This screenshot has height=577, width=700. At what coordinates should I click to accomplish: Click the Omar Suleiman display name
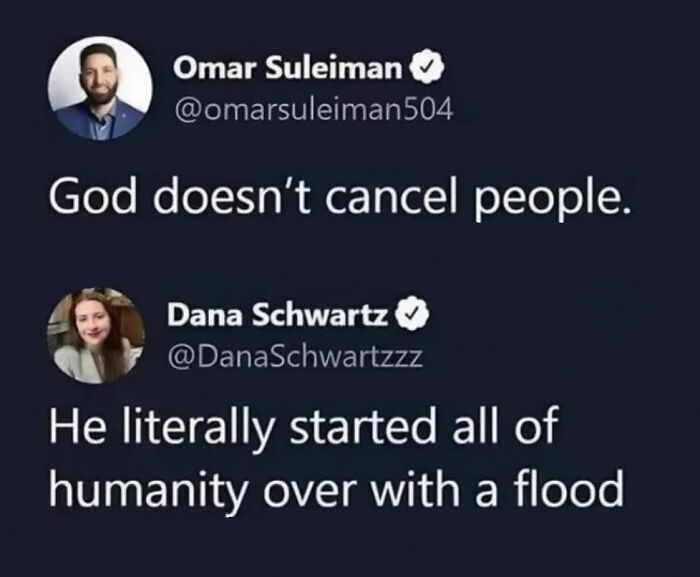coord(288,69)
